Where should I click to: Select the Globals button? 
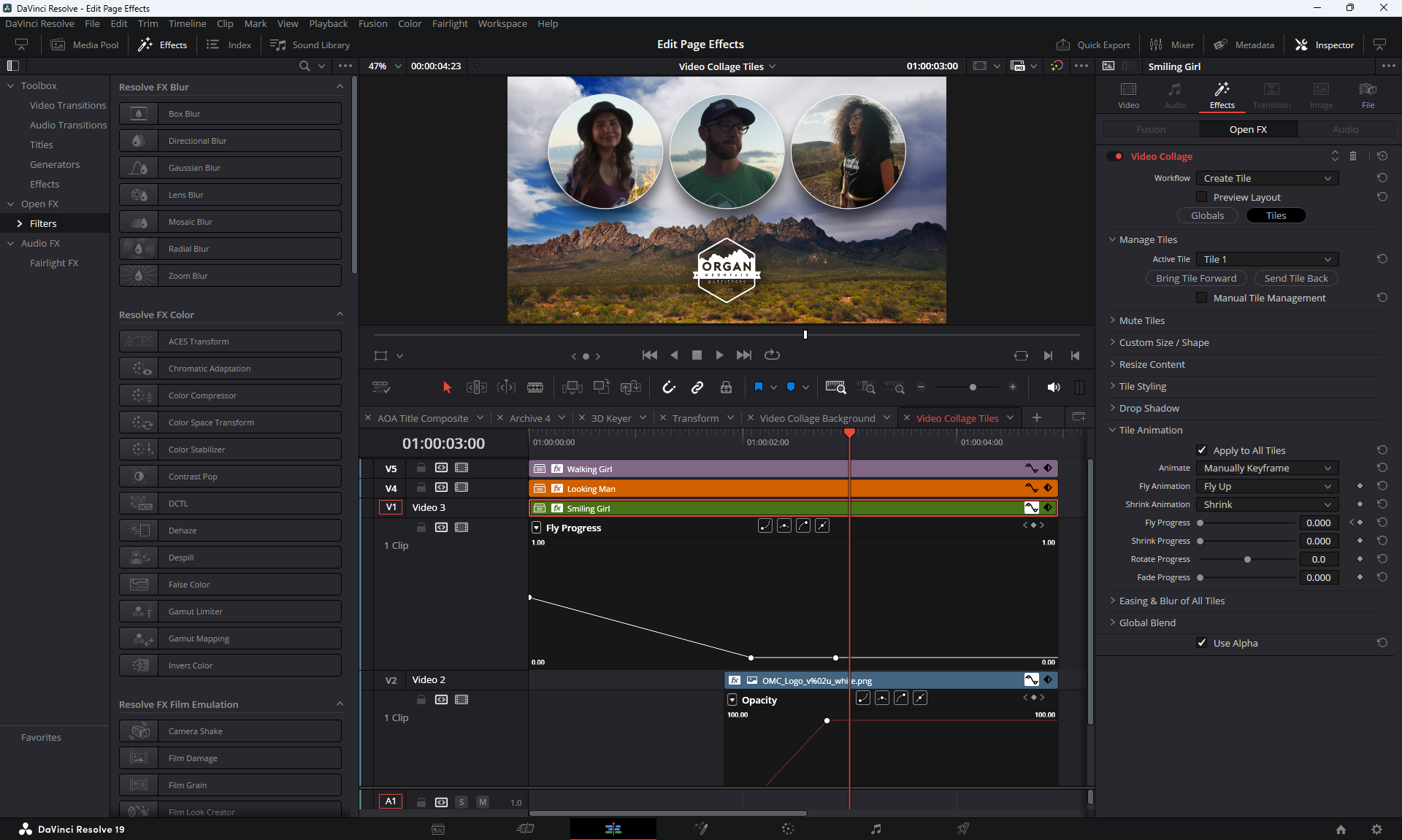1207,215
